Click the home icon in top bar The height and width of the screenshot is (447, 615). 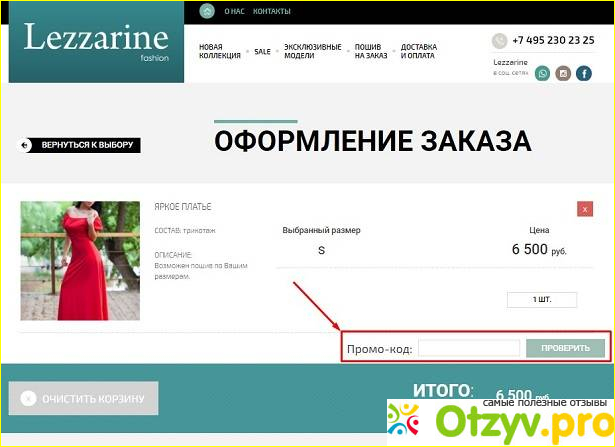(x=207, y=11)
